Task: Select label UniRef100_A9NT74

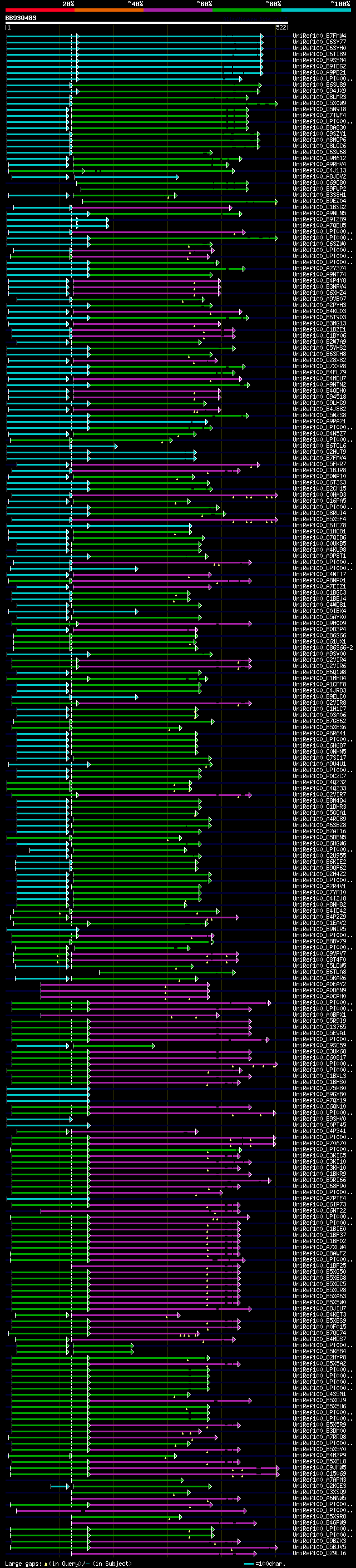Action: tap(319, 275)
